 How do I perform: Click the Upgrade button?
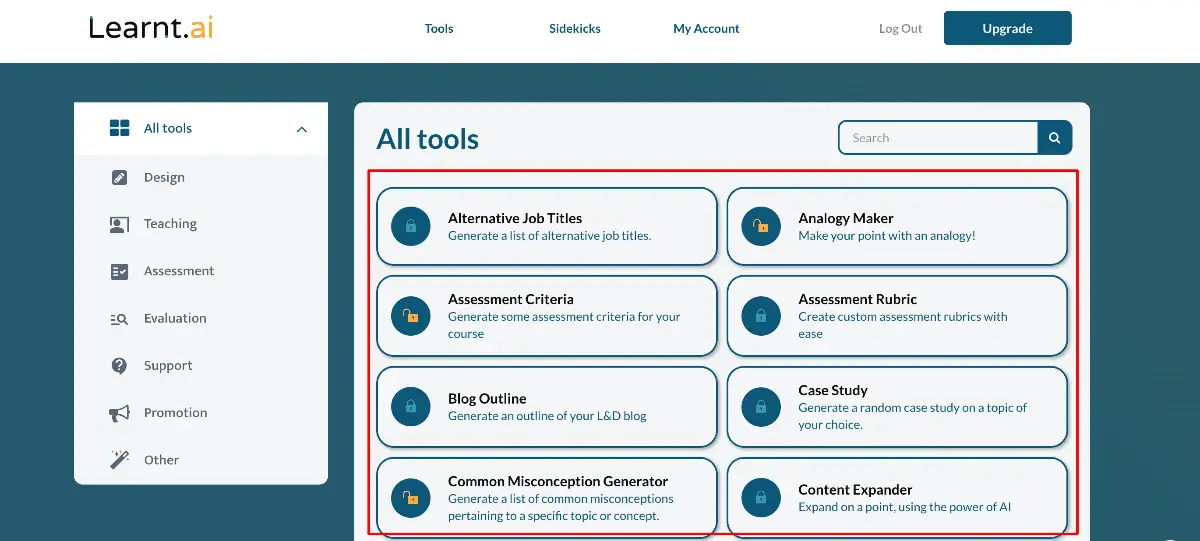(1007, 28)
